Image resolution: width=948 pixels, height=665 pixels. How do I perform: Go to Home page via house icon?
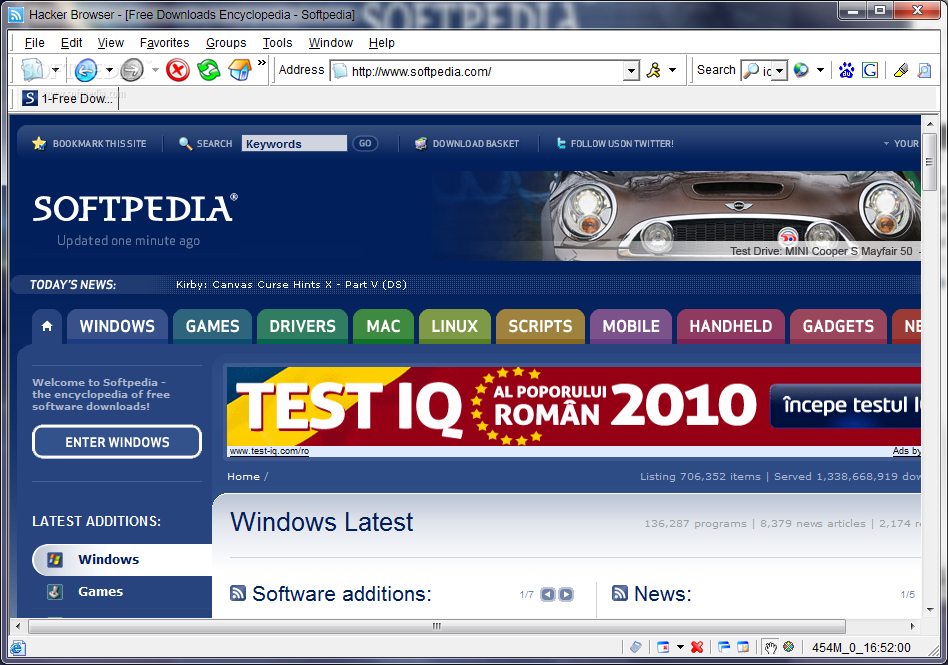240,70
